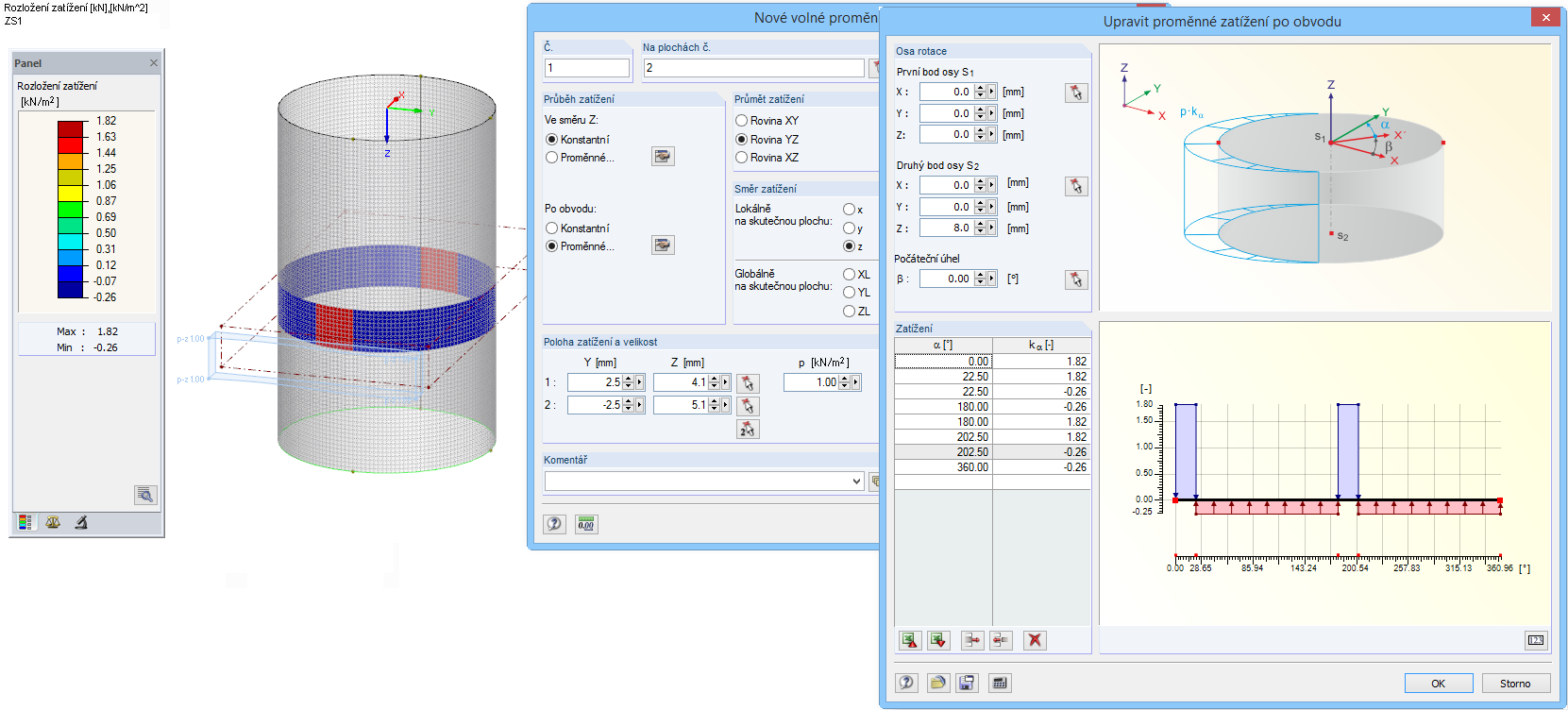Confirm dialog with OK button

[1439, 684]
